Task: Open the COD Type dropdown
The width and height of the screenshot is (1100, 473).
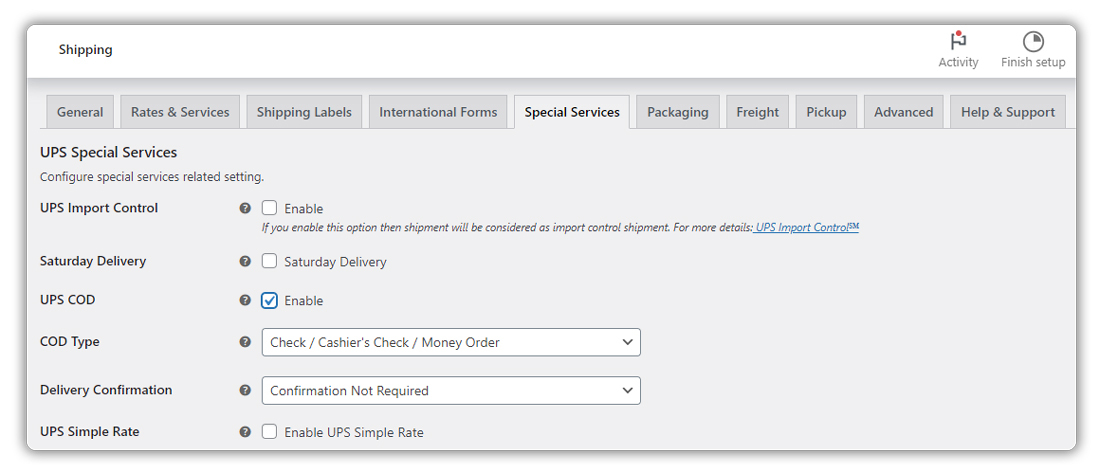Action: [x=451, y=342]
